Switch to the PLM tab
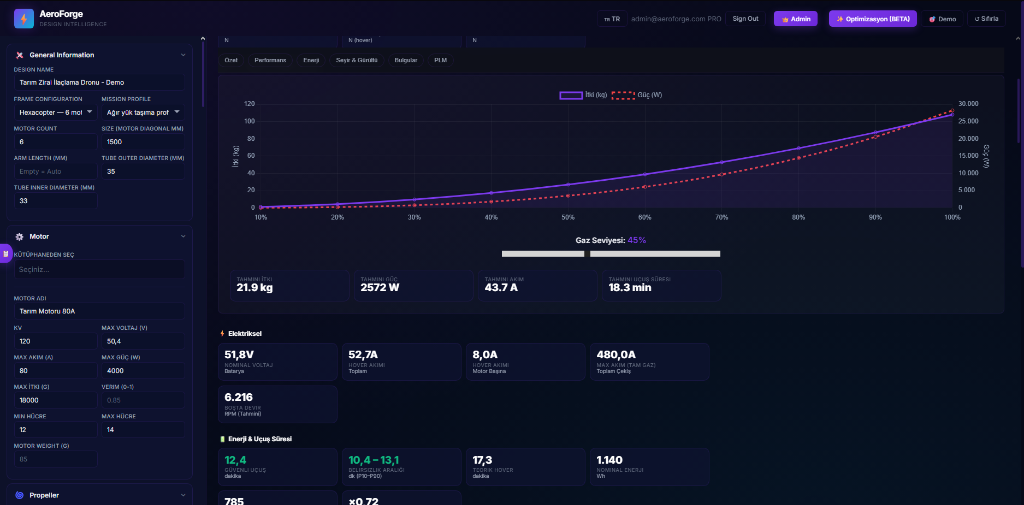 (440, 60)
